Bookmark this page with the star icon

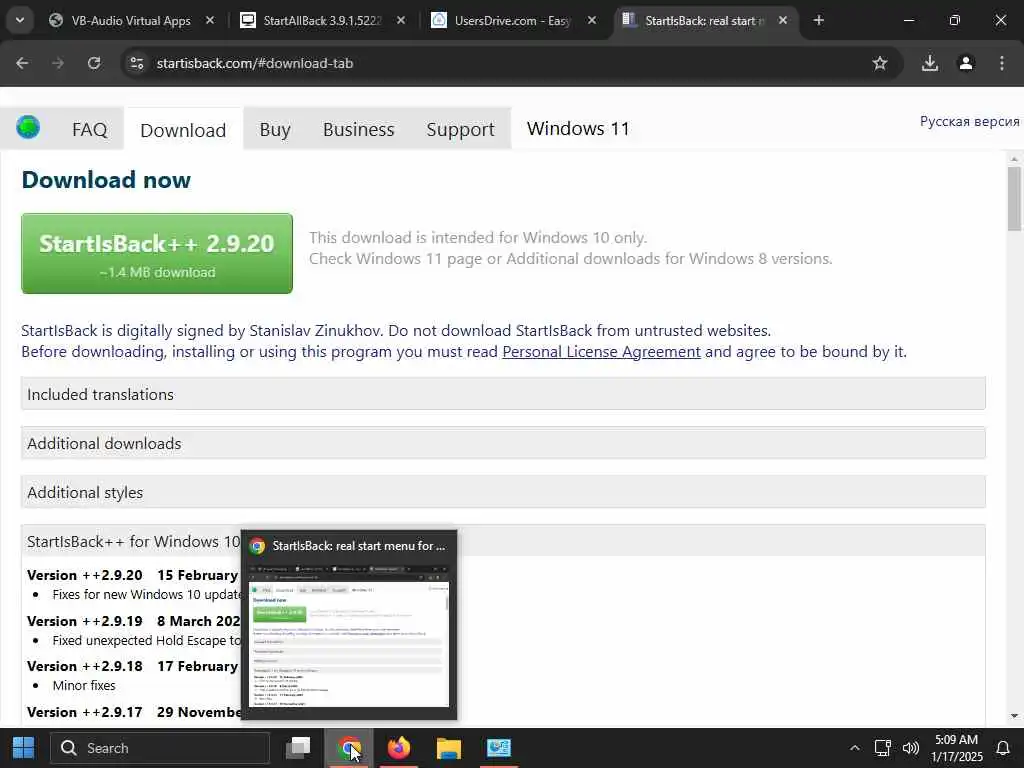pyautogui.click(x=880, y=63)
